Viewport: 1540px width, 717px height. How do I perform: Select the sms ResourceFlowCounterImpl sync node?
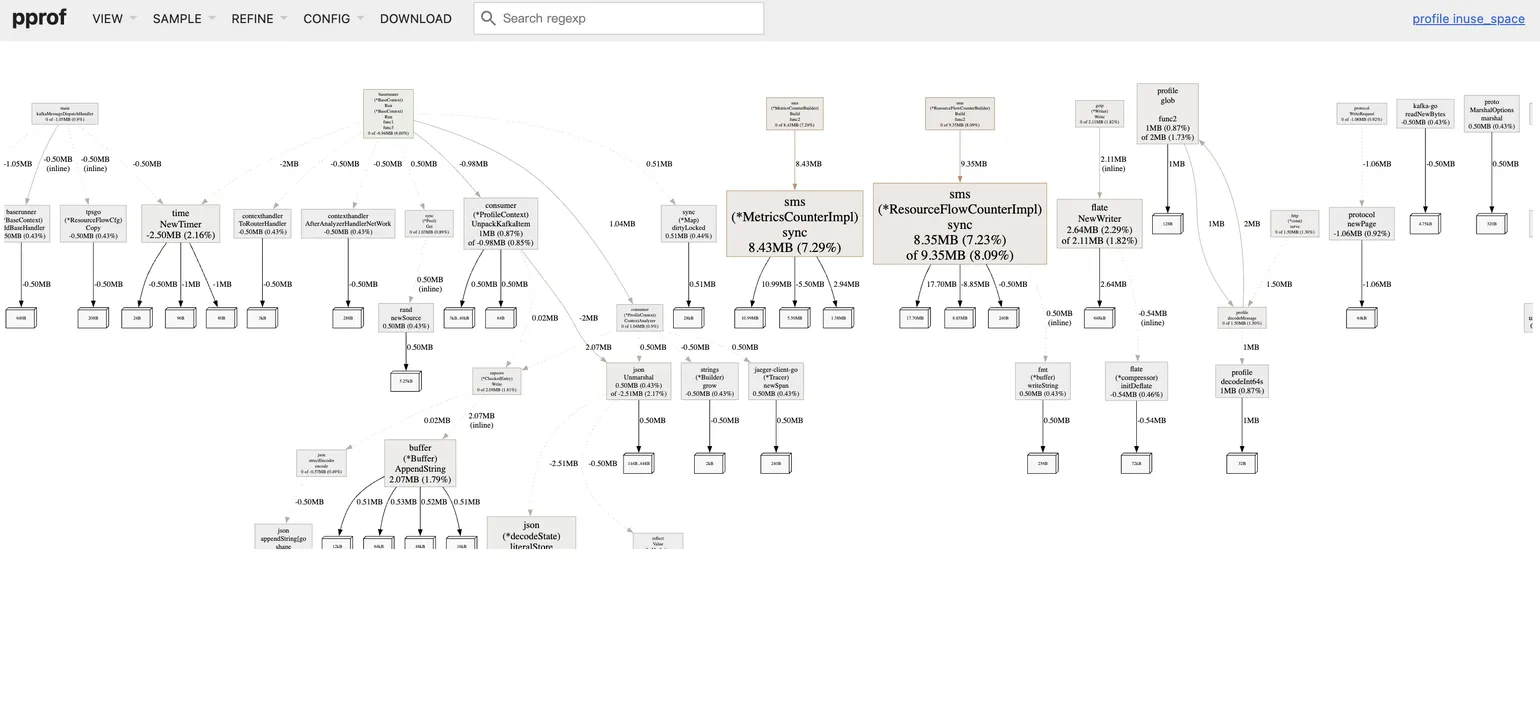[959, 224]
